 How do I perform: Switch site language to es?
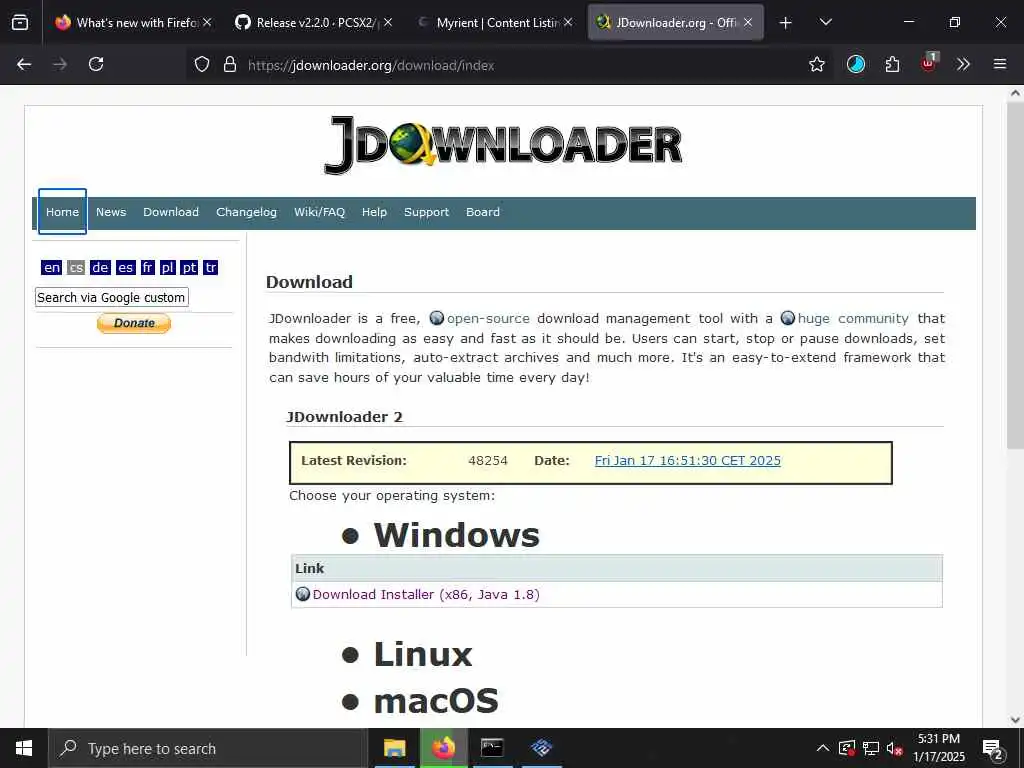tap(125, 267)
